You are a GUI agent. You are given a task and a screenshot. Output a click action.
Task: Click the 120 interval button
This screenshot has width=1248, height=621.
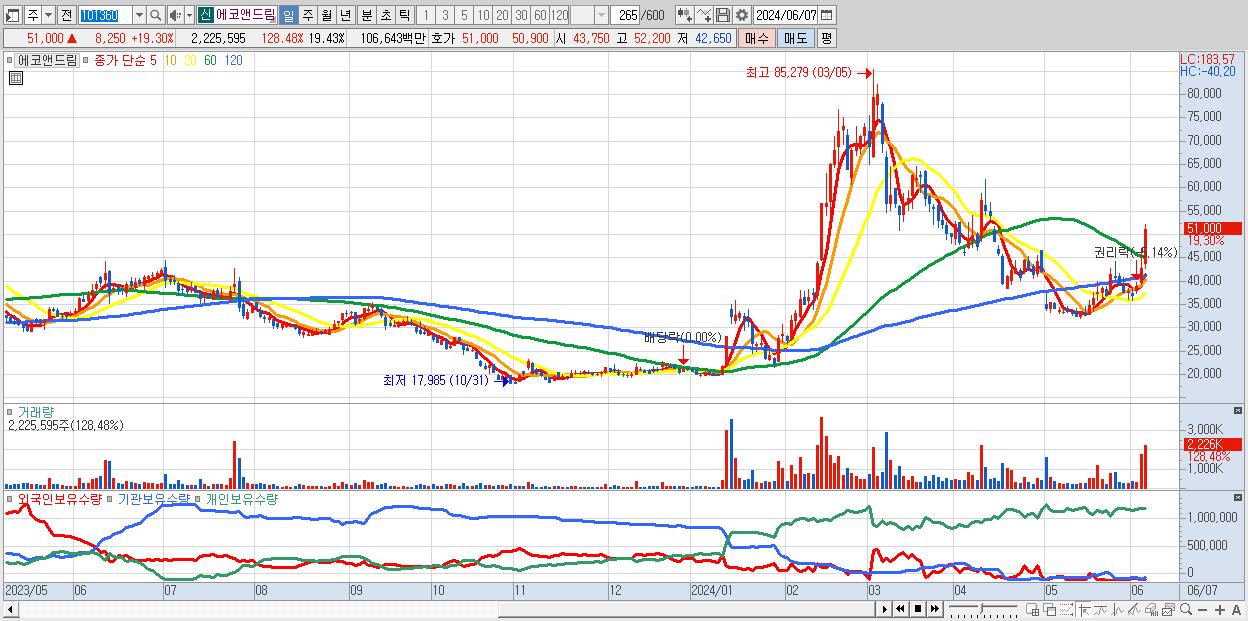(x=560, y=15)
